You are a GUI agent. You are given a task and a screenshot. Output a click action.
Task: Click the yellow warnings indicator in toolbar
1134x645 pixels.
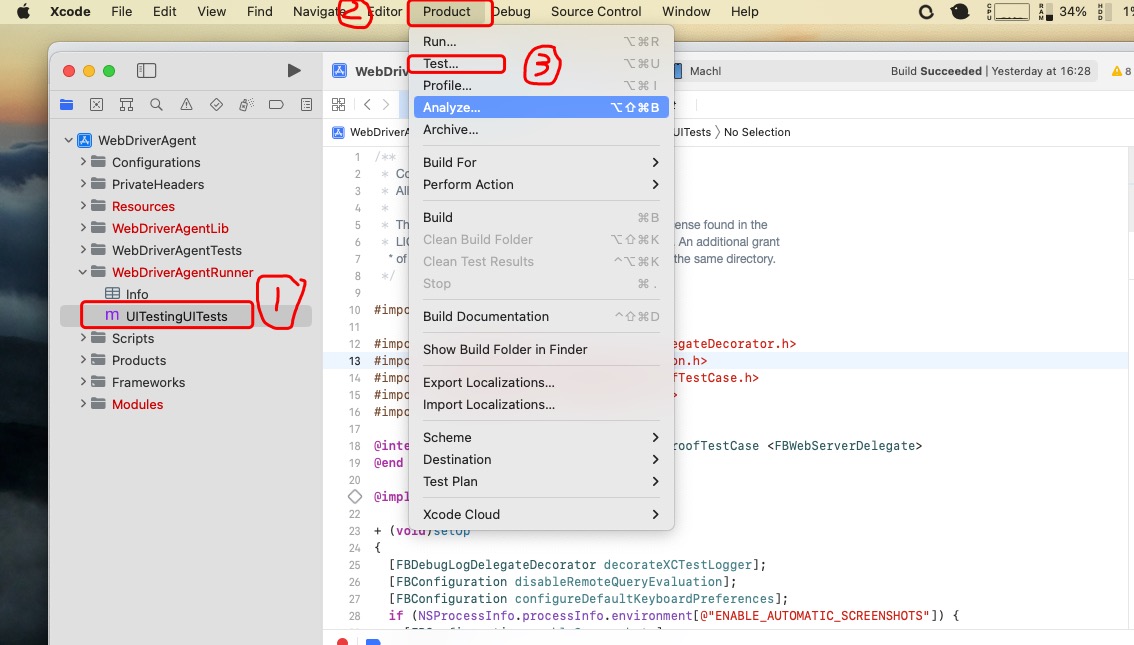tap(1121, 71)
